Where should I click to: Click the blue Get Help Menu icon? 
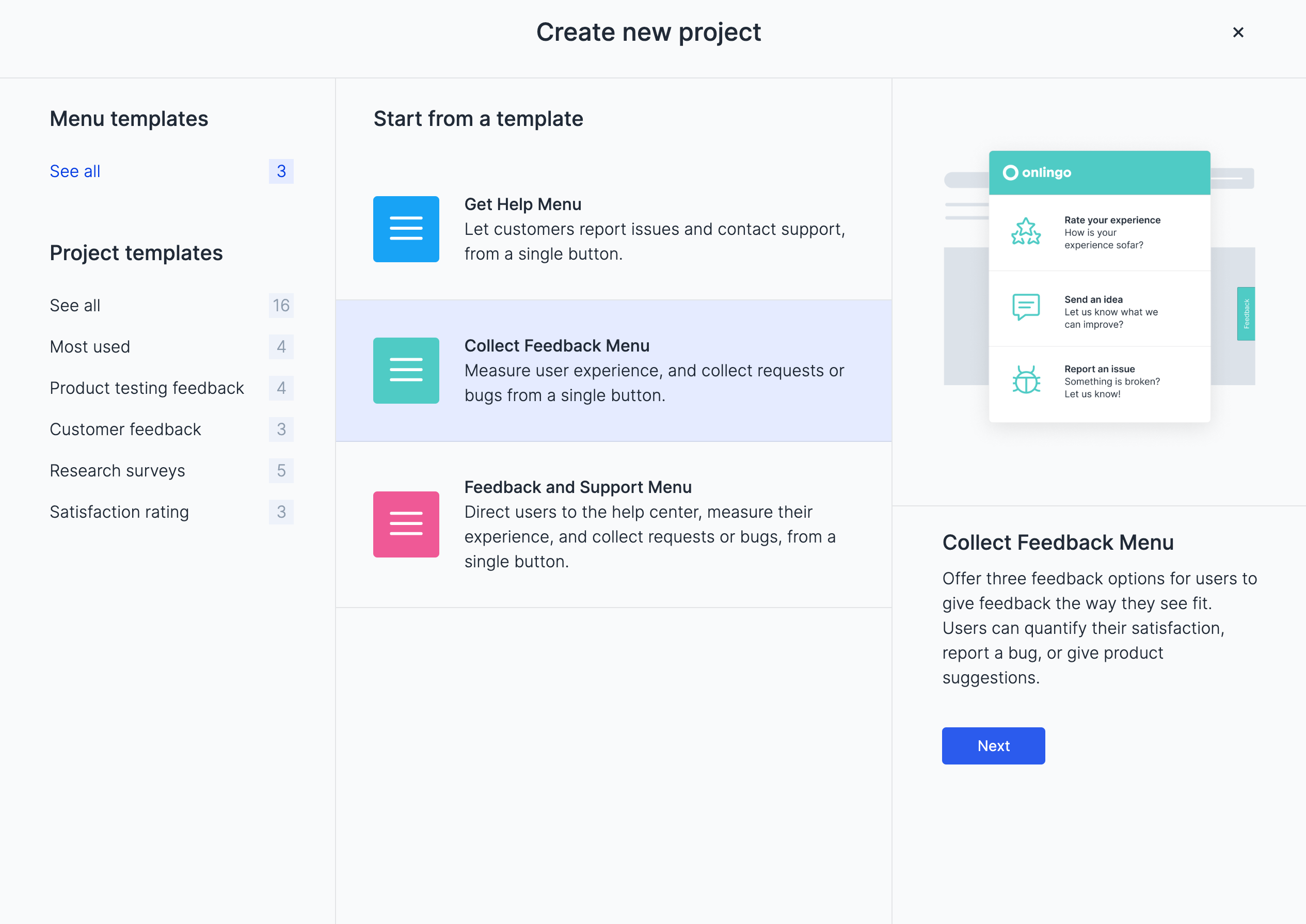click(x=406, y=229)
